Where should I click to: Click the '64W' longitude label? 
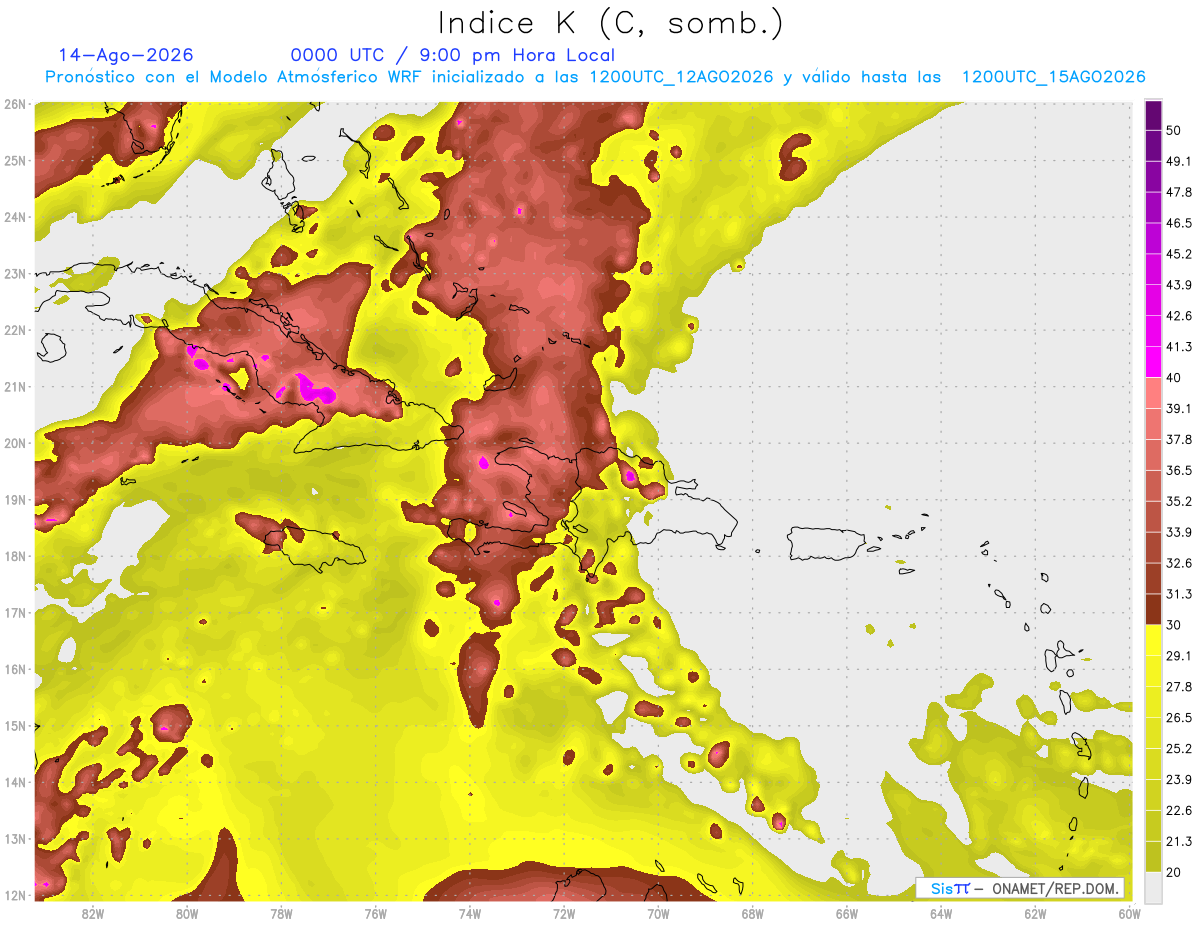[x=941, y=913]
